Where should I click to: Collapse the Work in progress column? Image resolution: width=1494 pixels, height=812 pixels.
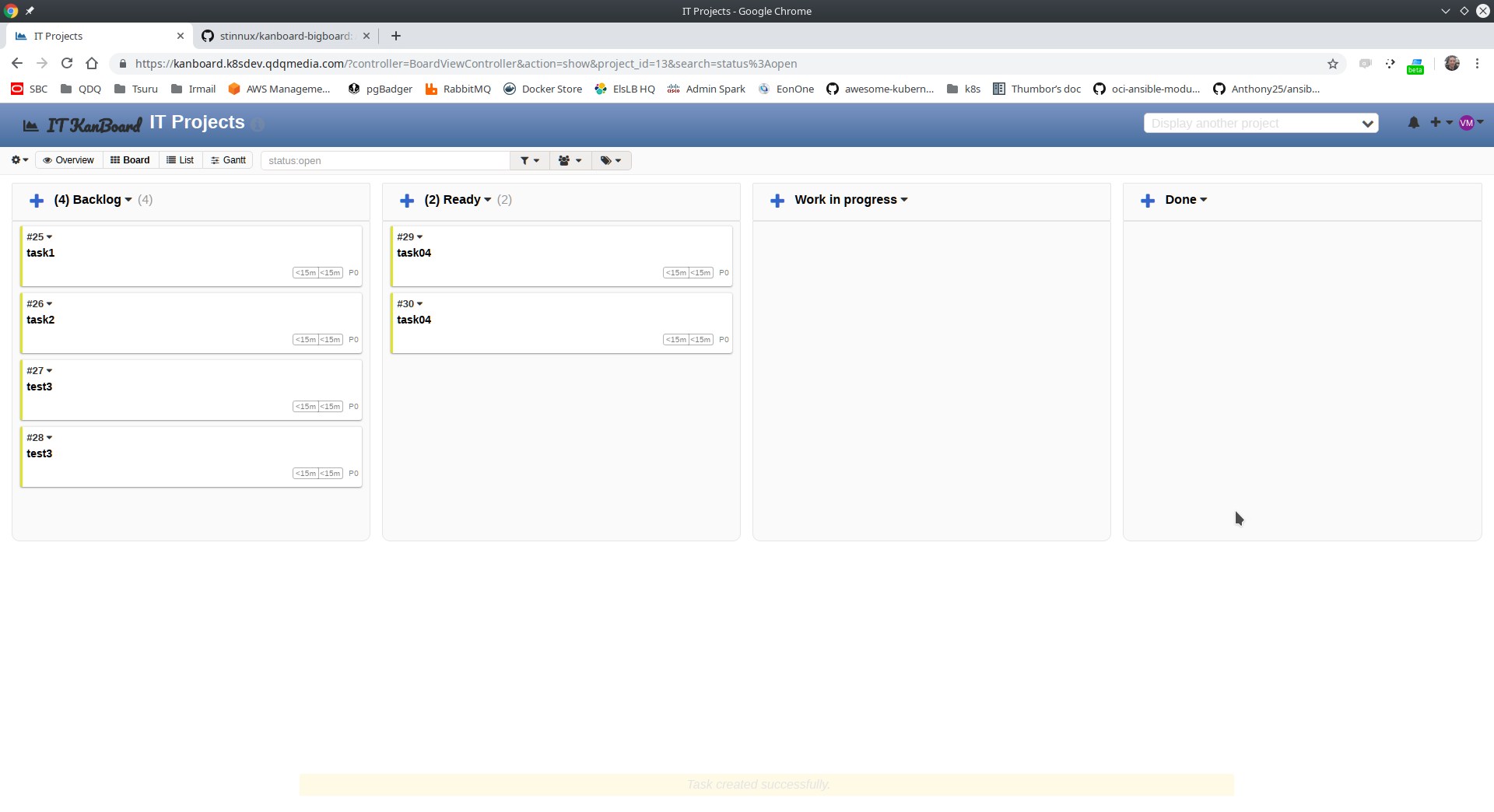[903, 200]
